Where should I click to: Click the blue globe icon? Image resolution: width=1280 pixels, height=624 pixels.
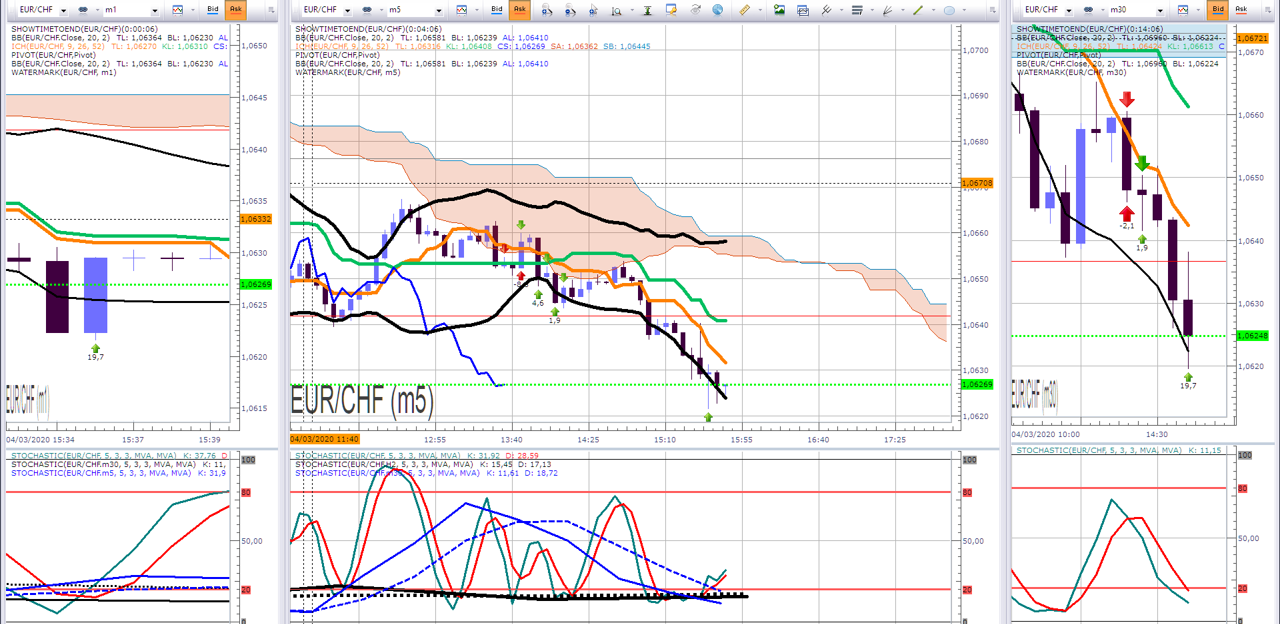pos(717,9)
